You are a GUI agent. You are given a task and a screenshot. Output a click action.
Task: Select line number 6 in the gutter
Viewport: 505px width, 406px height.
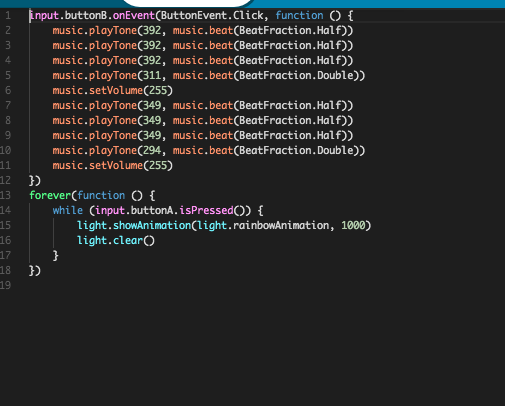pos(8,91)
